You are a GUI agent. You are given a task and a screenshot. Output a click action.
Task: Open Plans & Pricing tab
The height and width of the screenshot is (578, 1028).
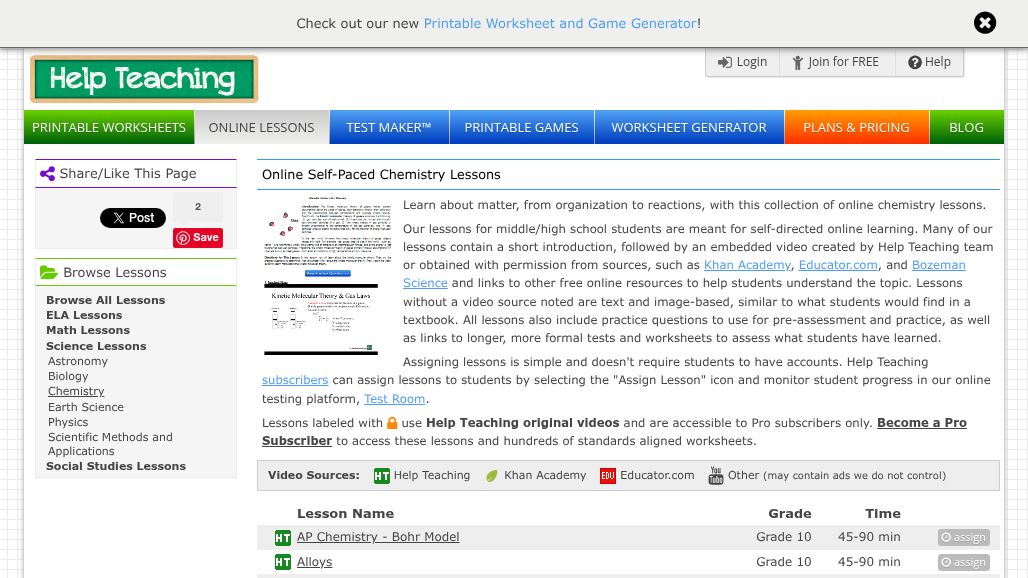[856, 127]
